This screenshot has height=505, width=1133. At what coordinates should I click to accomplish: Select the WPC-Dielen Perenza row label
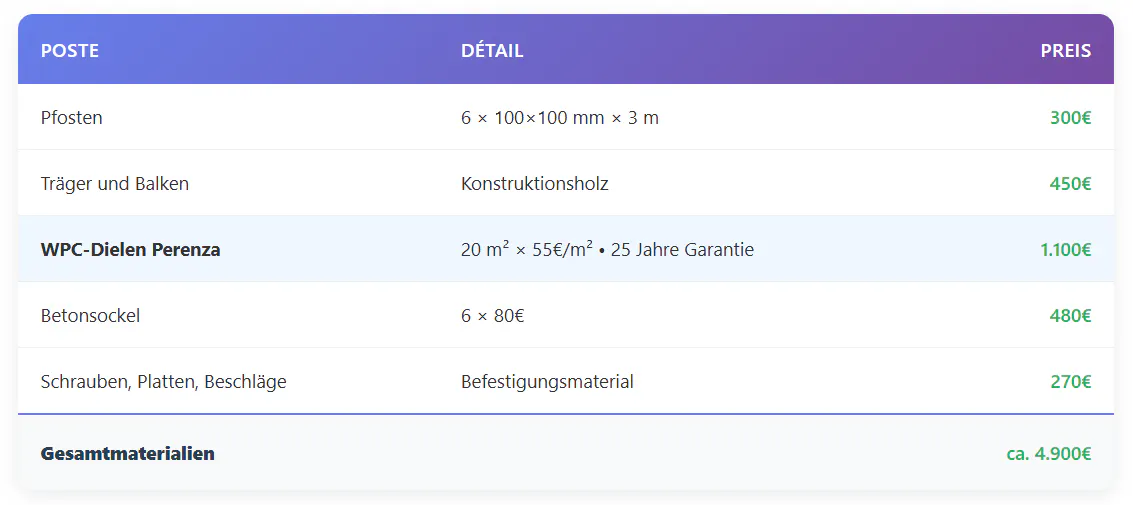[x=130, y=250]
